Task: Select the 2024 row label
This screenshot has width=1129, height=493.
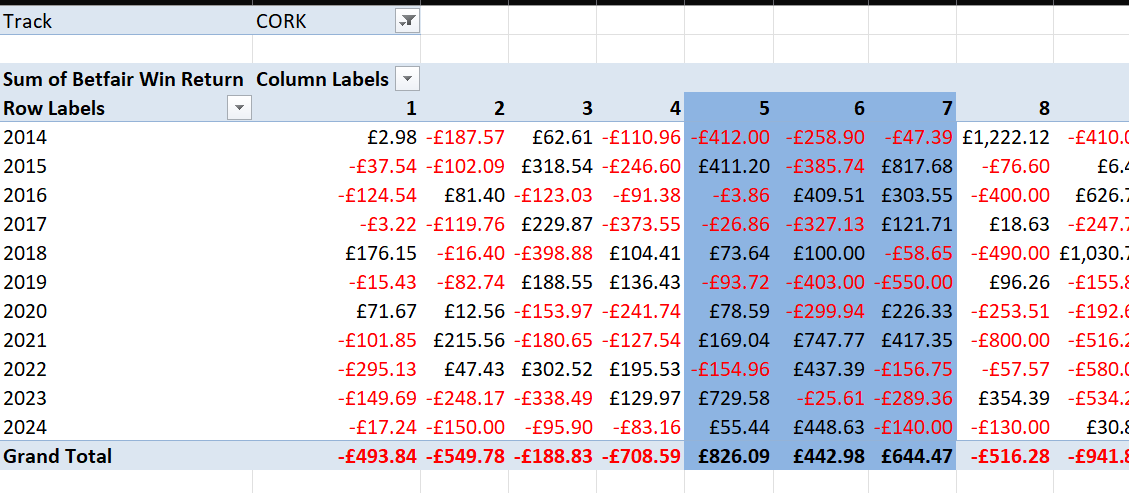Action: click(126, 427)
